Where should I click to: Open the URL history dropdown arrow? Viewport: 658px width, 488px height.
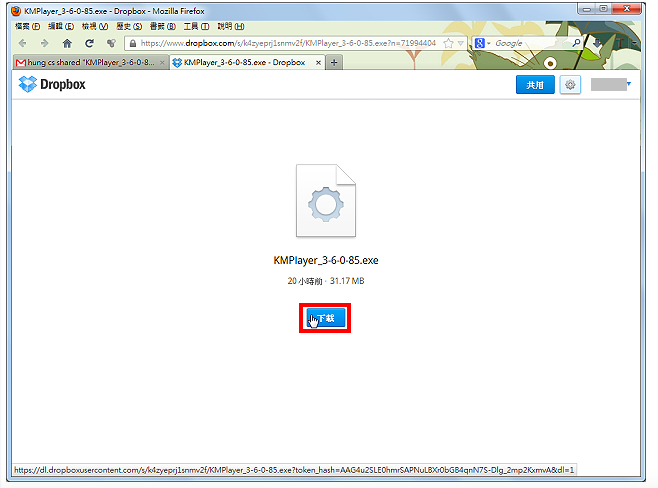[460, 43]
